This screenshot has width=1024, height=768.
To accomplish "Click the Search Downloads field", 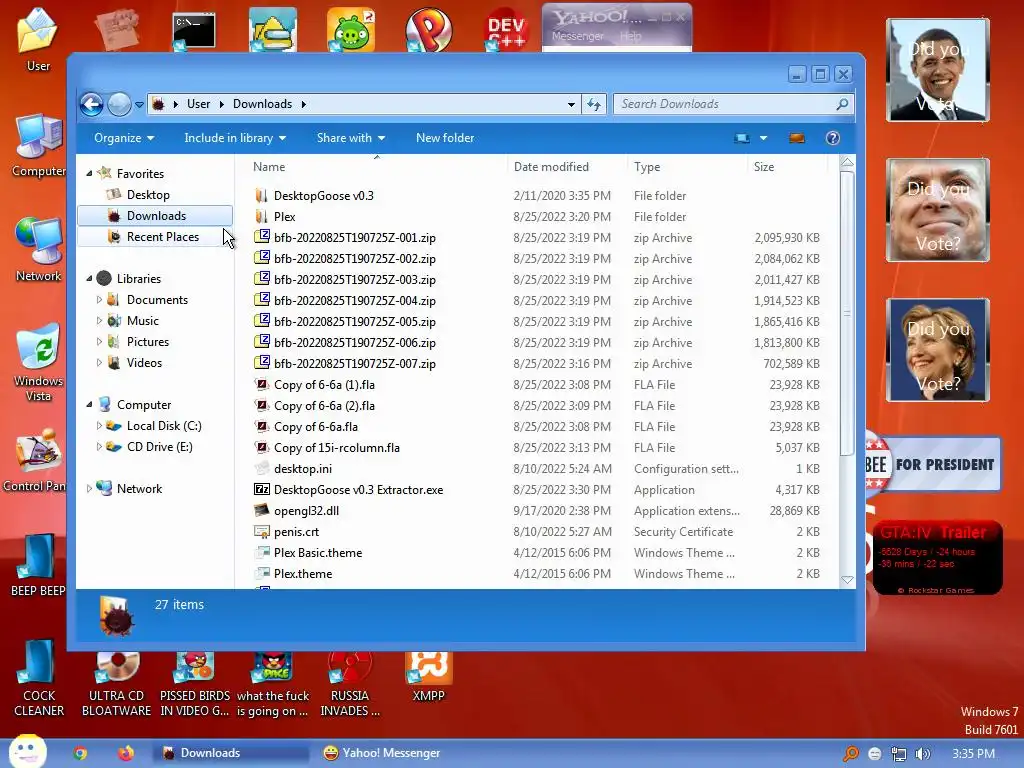I will tap(733, 104).
